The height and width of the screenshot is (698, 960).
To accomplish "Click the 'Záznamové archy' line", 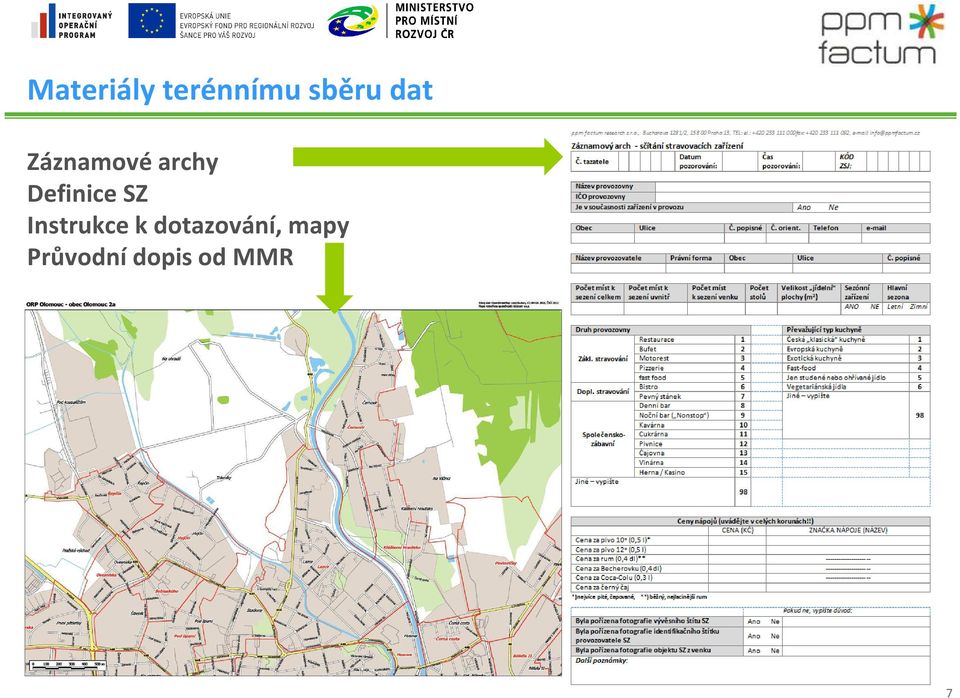I will pos(122,162).
